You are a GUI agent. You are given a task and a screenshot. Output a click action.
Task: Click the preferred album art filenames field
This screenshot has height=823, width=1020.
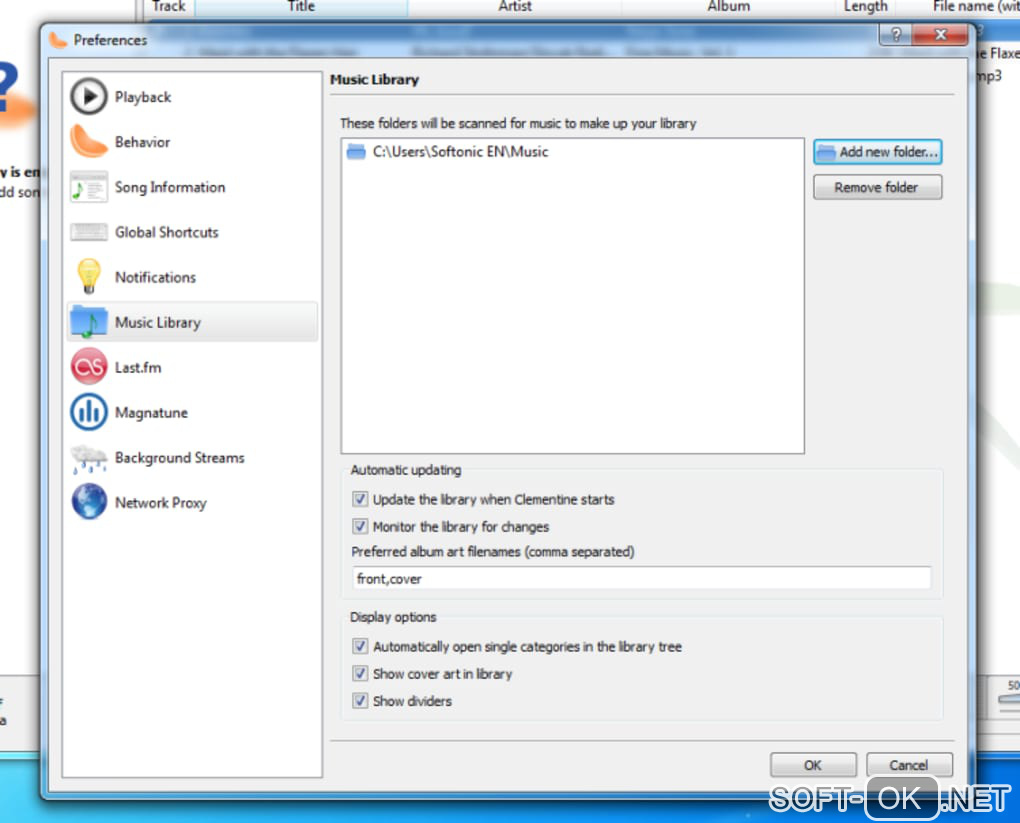[x=641, y=578]
